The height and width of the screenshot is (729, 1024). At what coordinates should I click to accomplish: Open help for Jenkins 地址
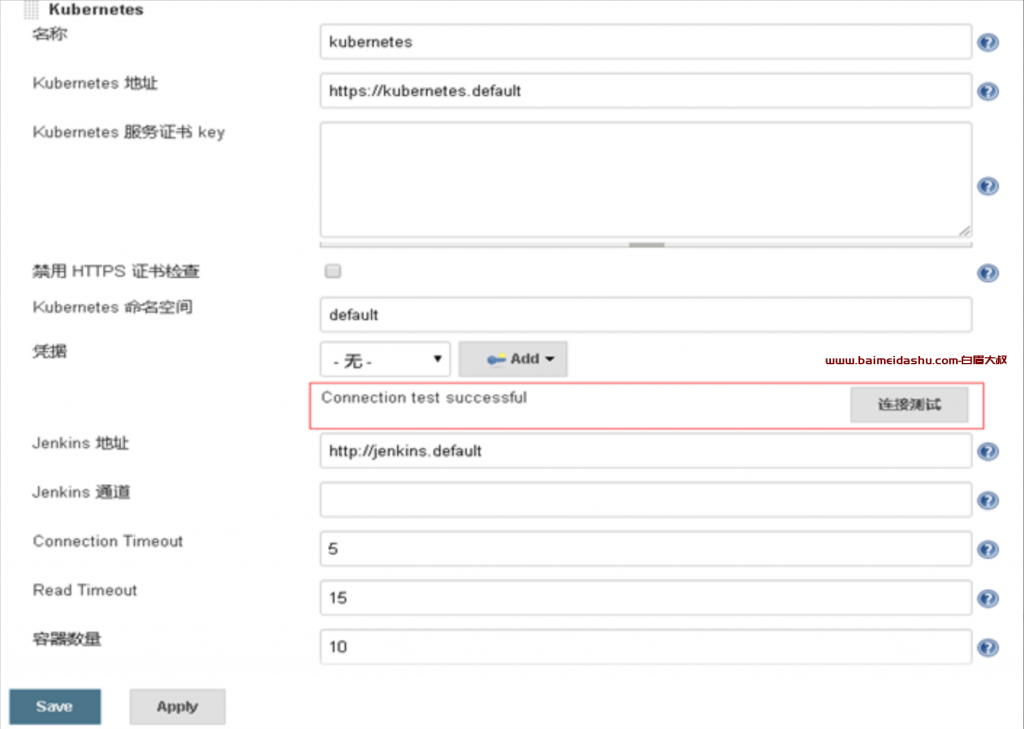[x=988, y=450]
